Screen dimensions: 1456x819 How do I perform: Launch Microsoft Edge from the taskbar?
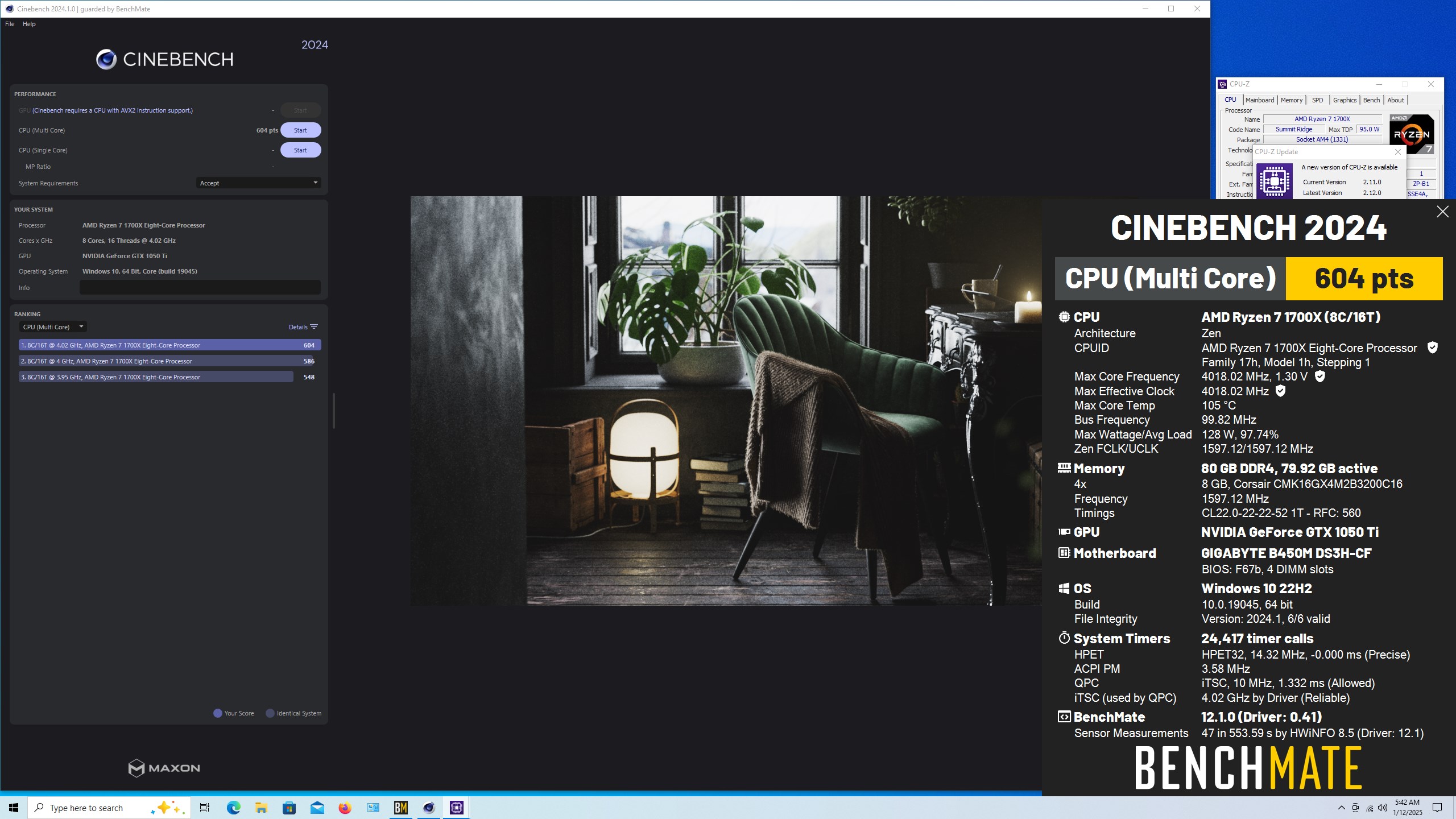233,808
